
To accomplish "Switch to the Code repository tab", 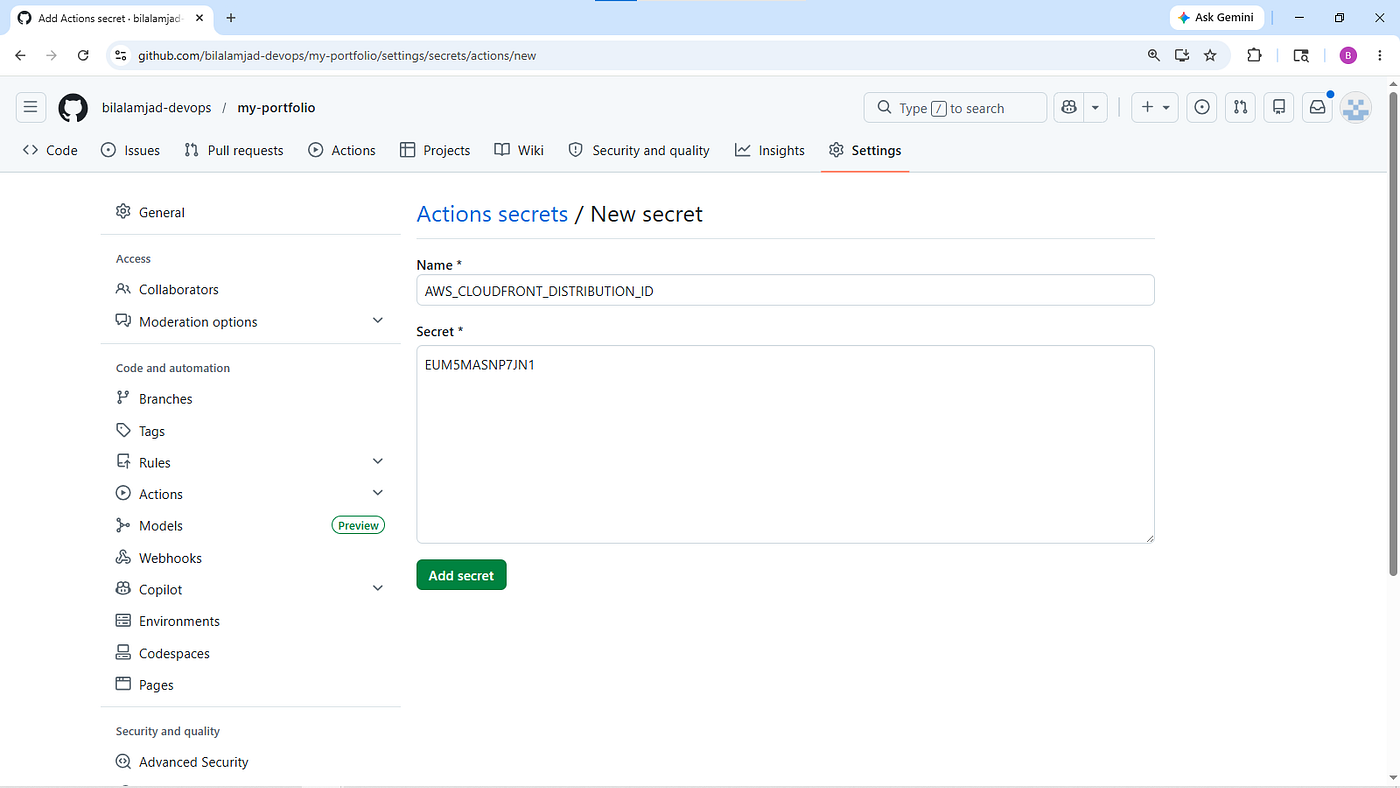I will [50, 150].
